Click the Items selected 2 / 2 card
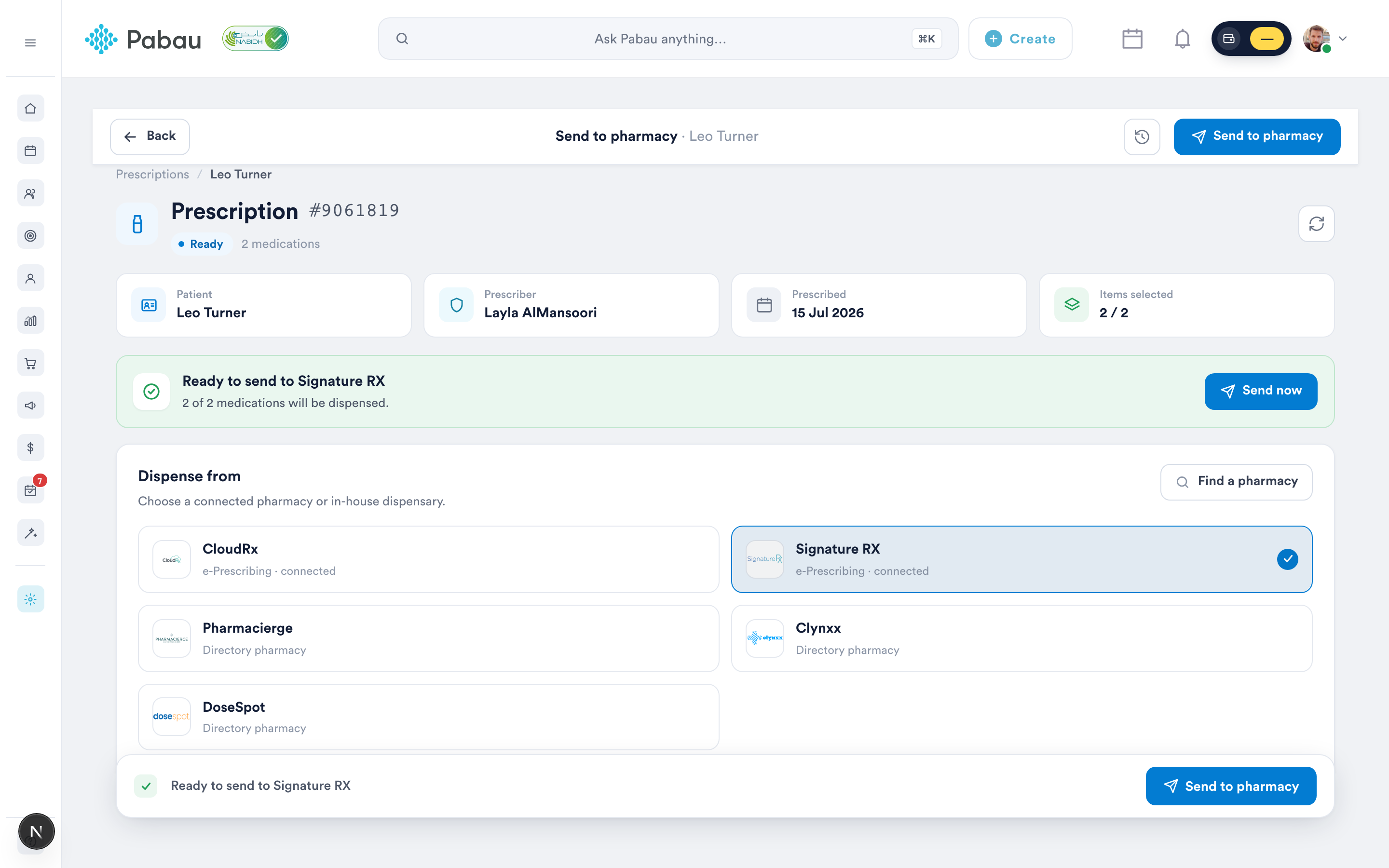Screen dimensions: 1389x868 tap(1186, 305)
